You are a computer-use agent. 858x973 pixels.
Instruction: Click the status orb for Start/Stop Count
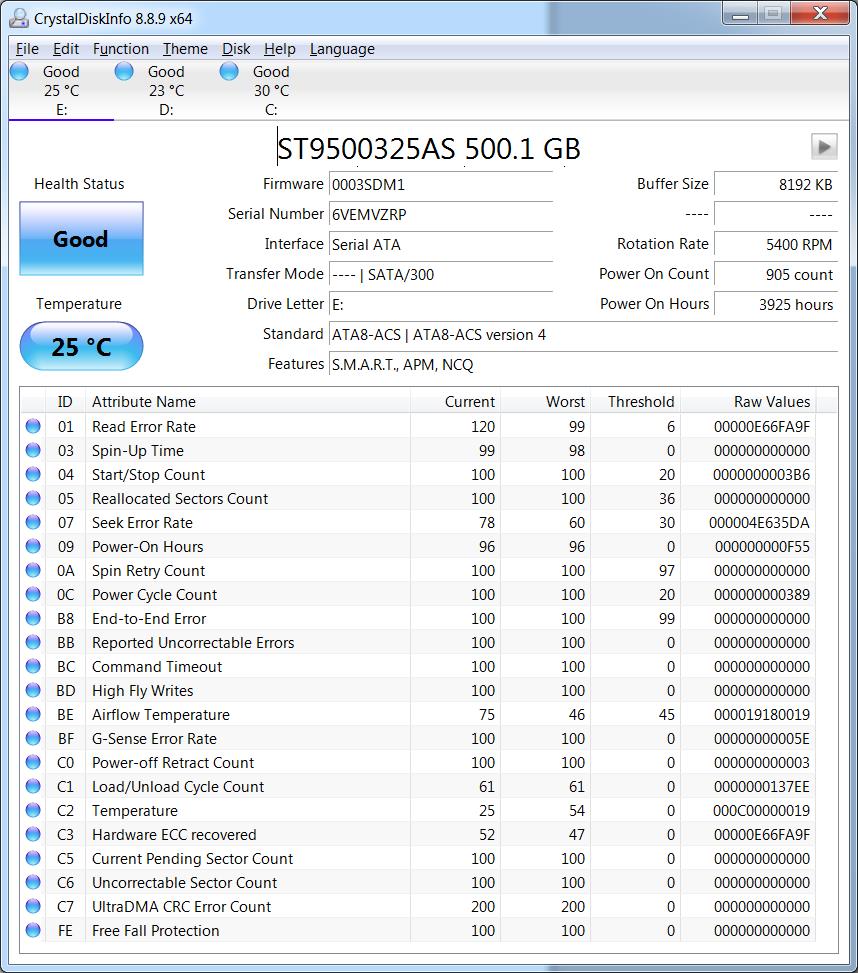click(x=33, y=475)
